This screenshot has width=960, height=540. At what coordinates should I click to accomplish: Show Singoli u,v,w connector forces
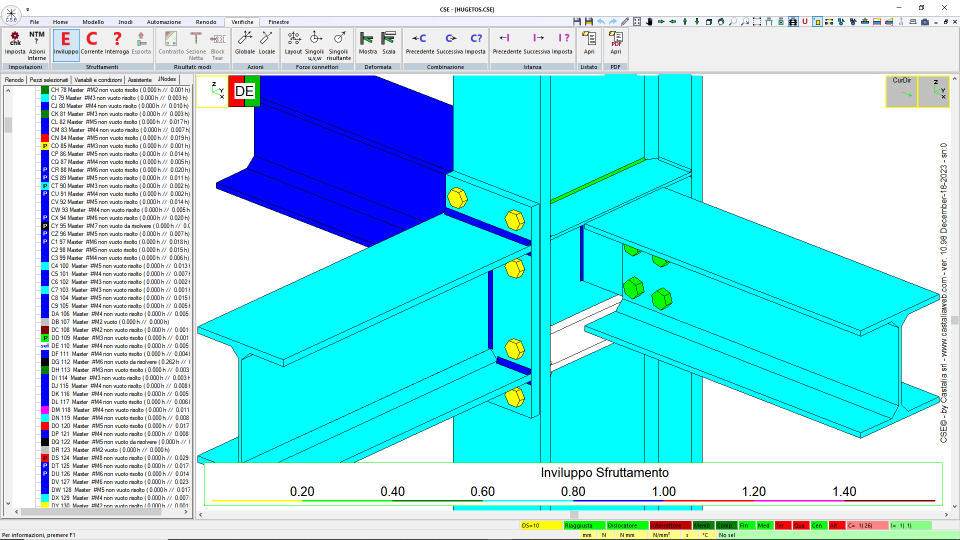tap(315, 45)
